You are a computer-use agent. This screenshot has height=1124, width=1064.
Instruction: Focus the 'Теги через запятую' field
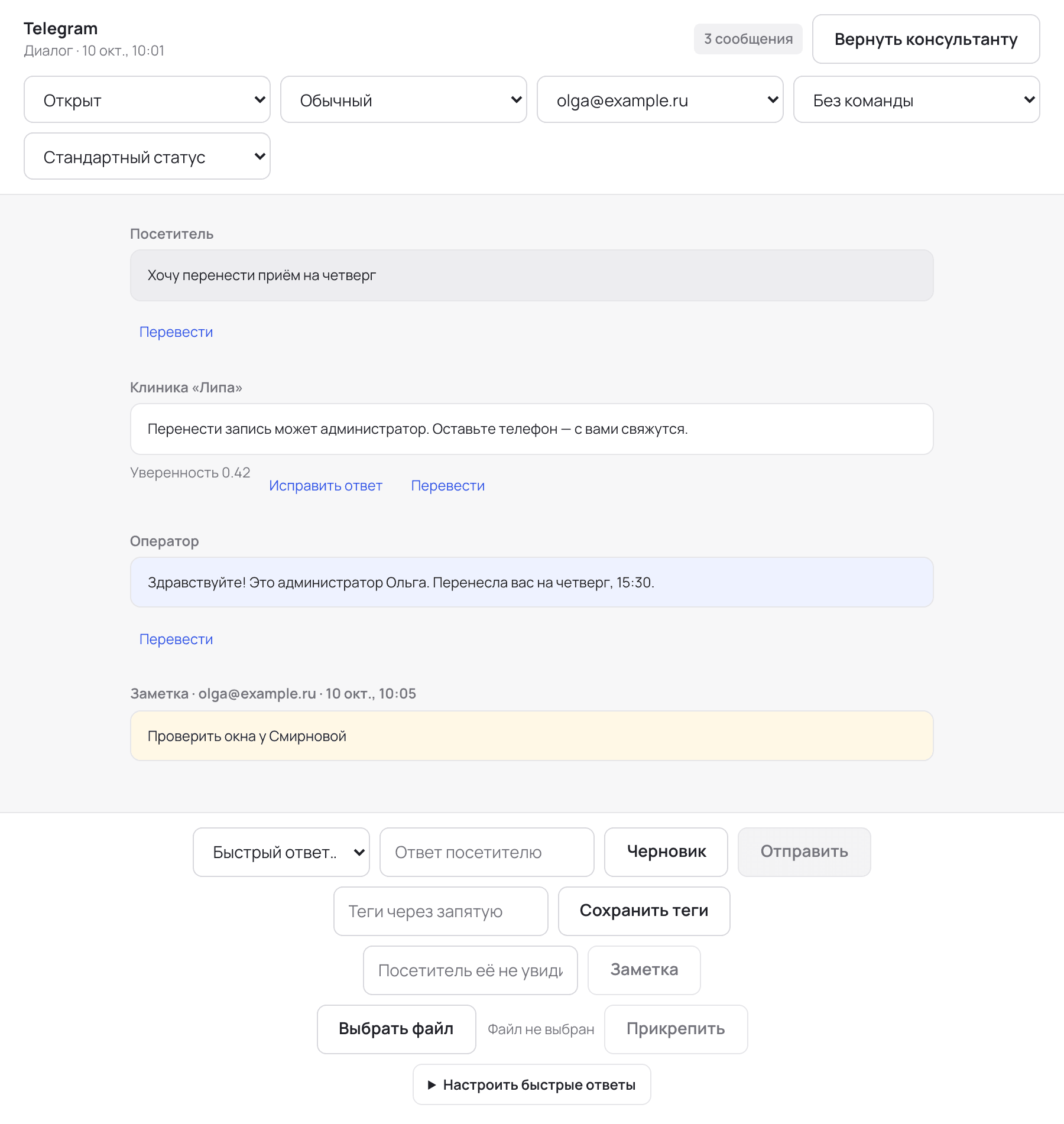[441, 911]
